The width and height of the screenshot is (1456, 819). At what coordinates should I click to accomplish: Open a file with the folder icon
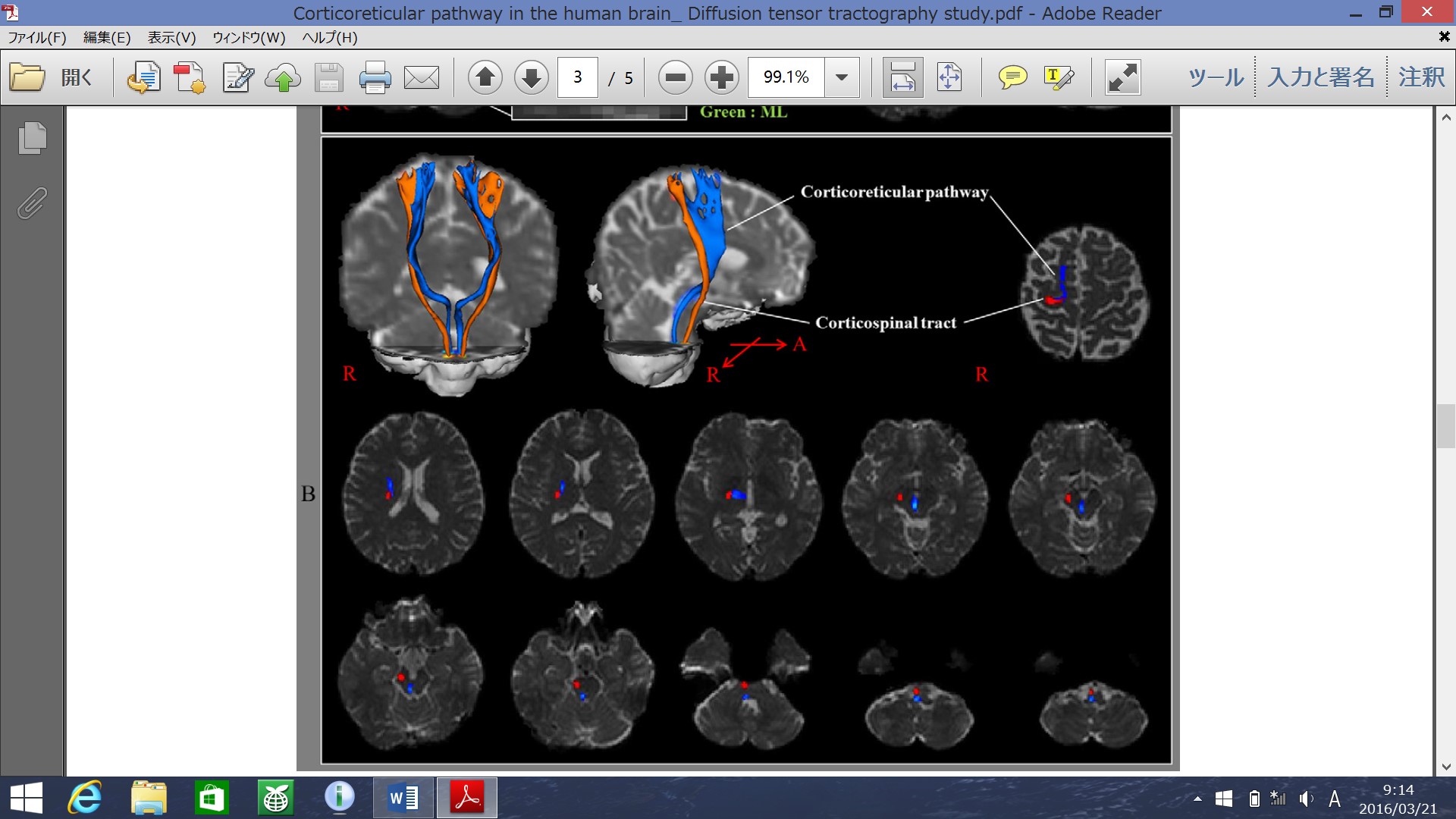(27, 77)
